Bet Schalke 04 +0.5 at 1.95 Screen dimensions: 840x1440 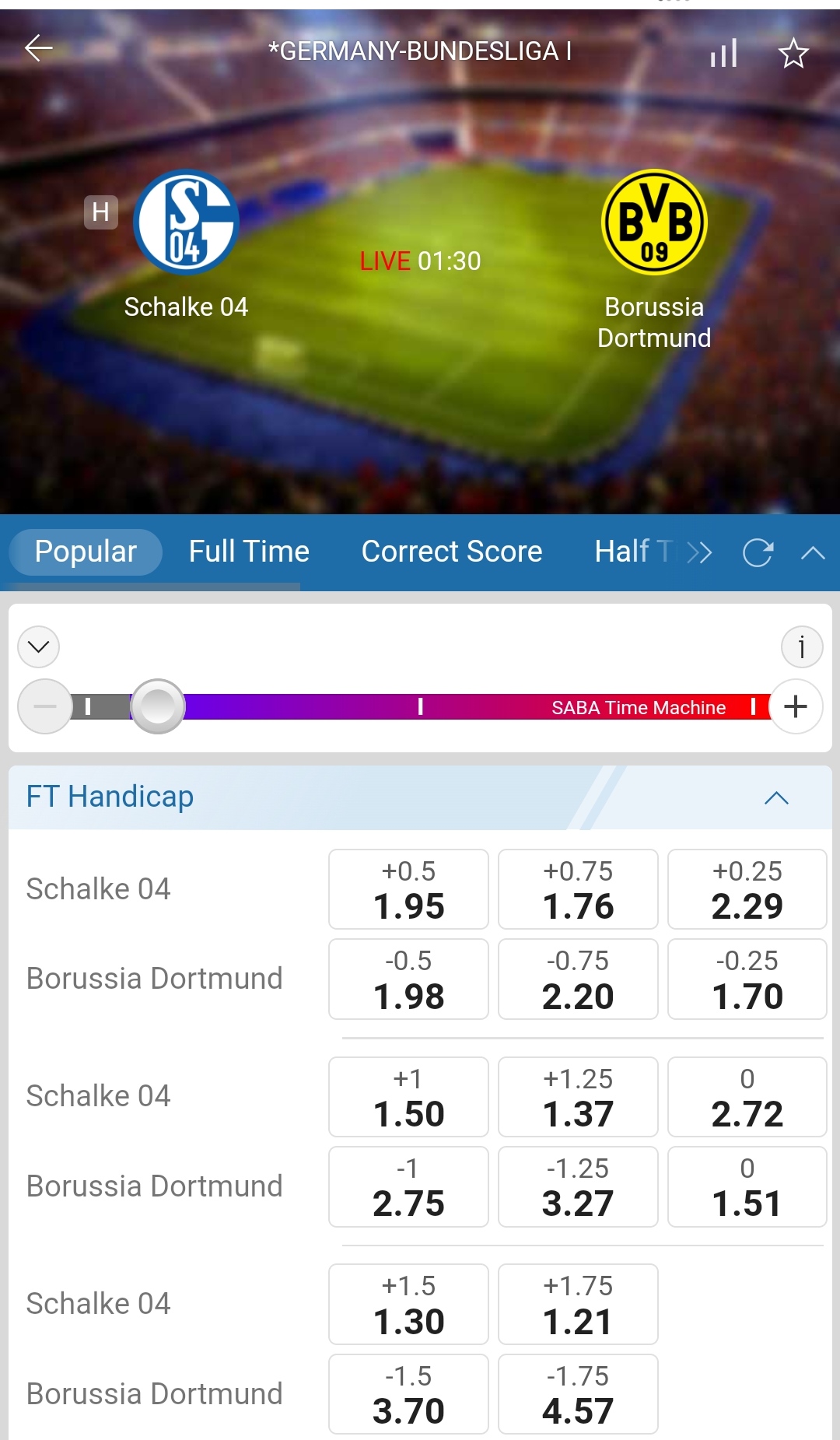click(x=408, y=889)
